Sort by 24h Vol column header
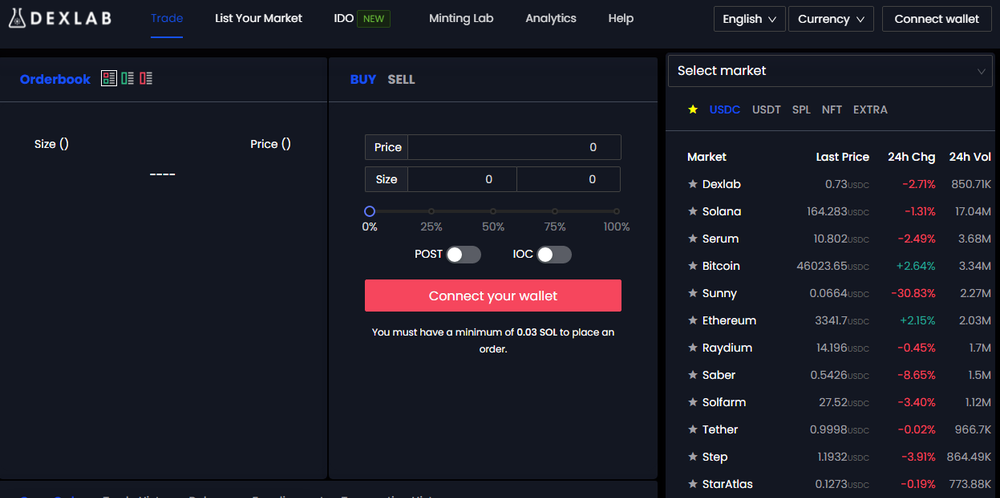This screenshot has height=498, width=1000. click(970, 157)
